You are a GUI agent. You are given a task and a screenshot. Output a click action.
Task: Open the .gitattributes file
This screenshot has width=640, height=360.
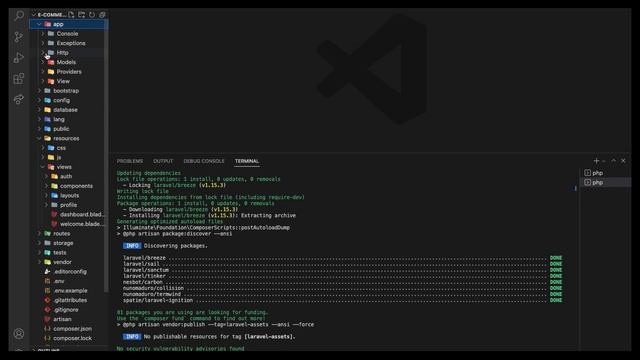tap(70, 300)
